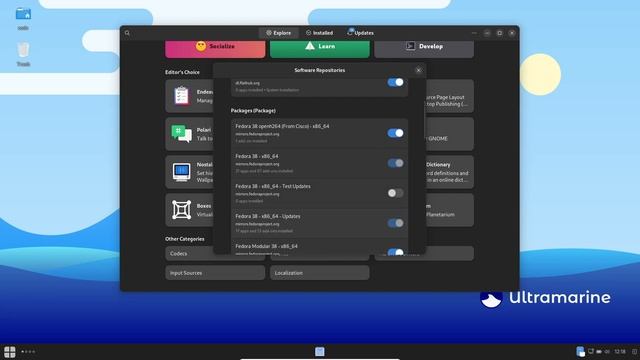The width and height of the screenshot is (640, 360).
Task: Click the volume icon in system tray
Action: coord(607,351)
